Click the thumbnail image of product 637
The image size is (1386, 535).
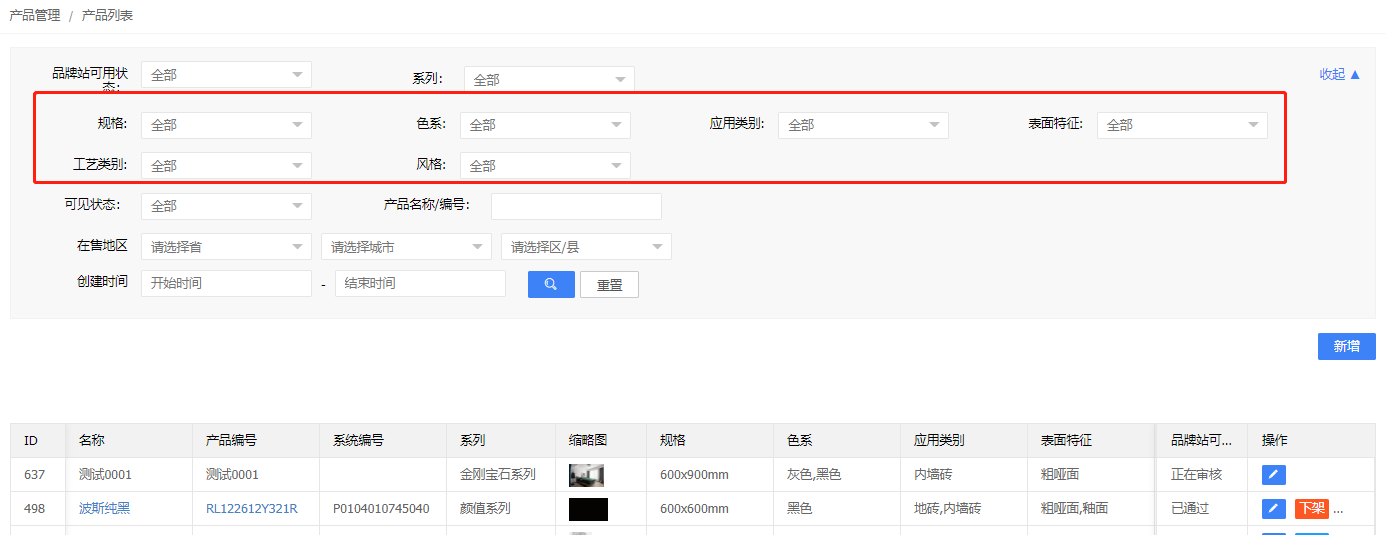pos(586,475)
